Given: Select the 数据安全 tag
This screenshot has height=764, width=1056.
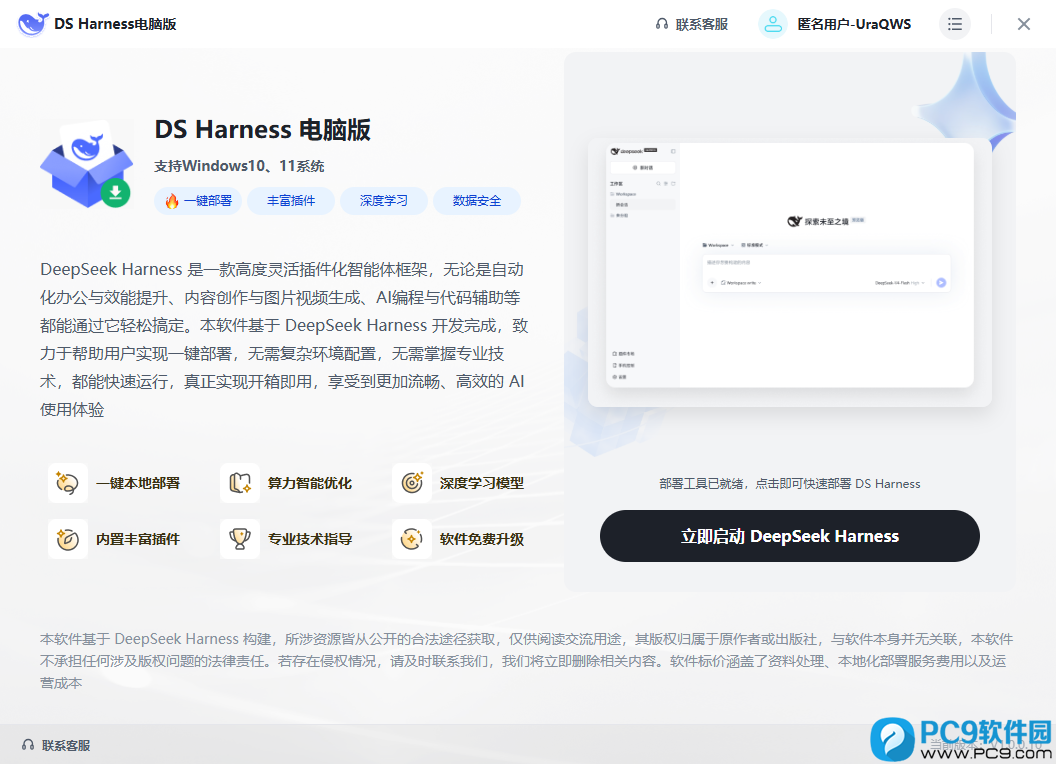Looking at the screenshot, I should coord(477,201).
